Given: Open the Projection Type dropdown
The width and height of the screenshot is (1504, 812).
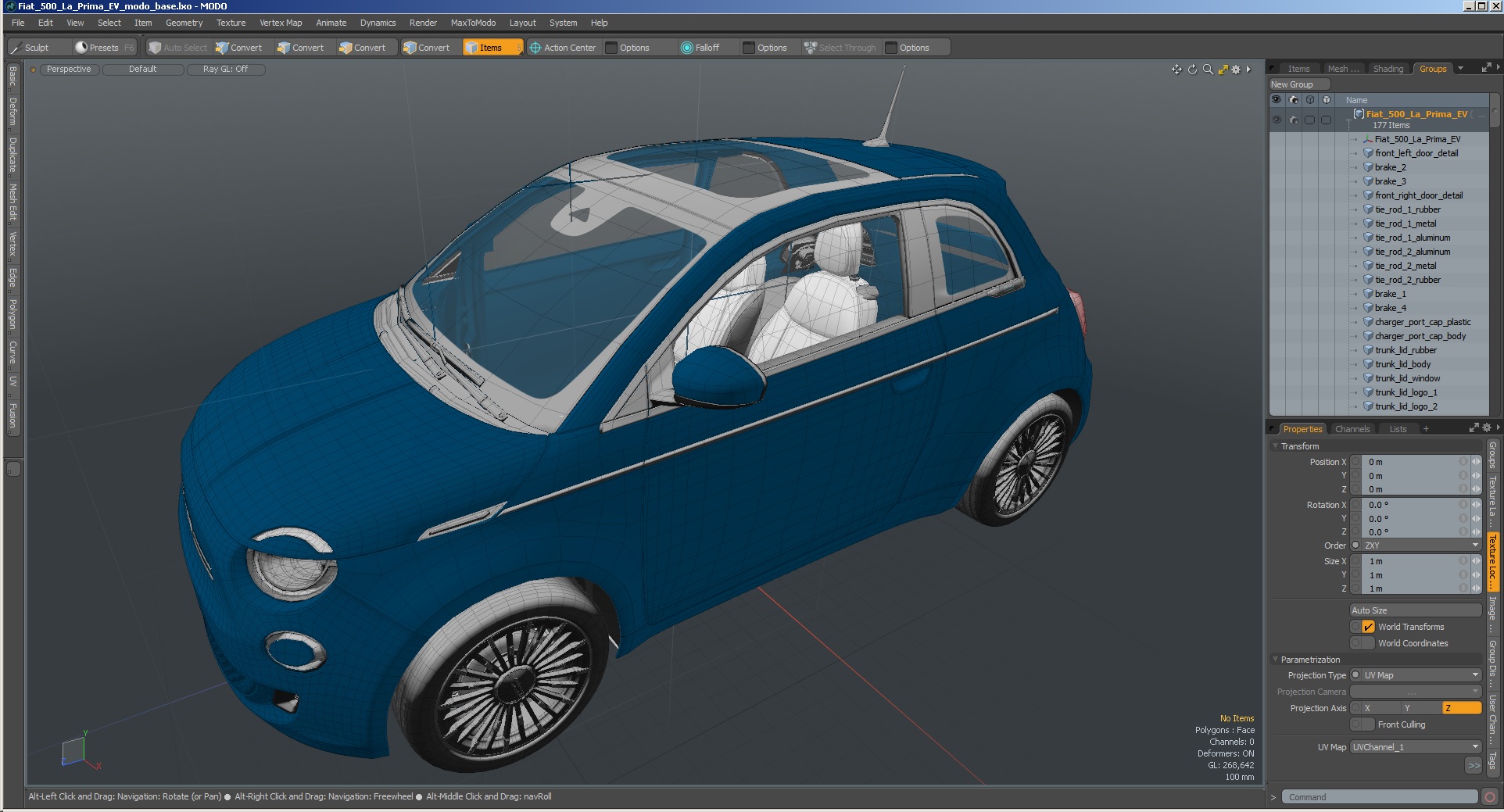Looking at the screenshot, I should (1422, 675).
